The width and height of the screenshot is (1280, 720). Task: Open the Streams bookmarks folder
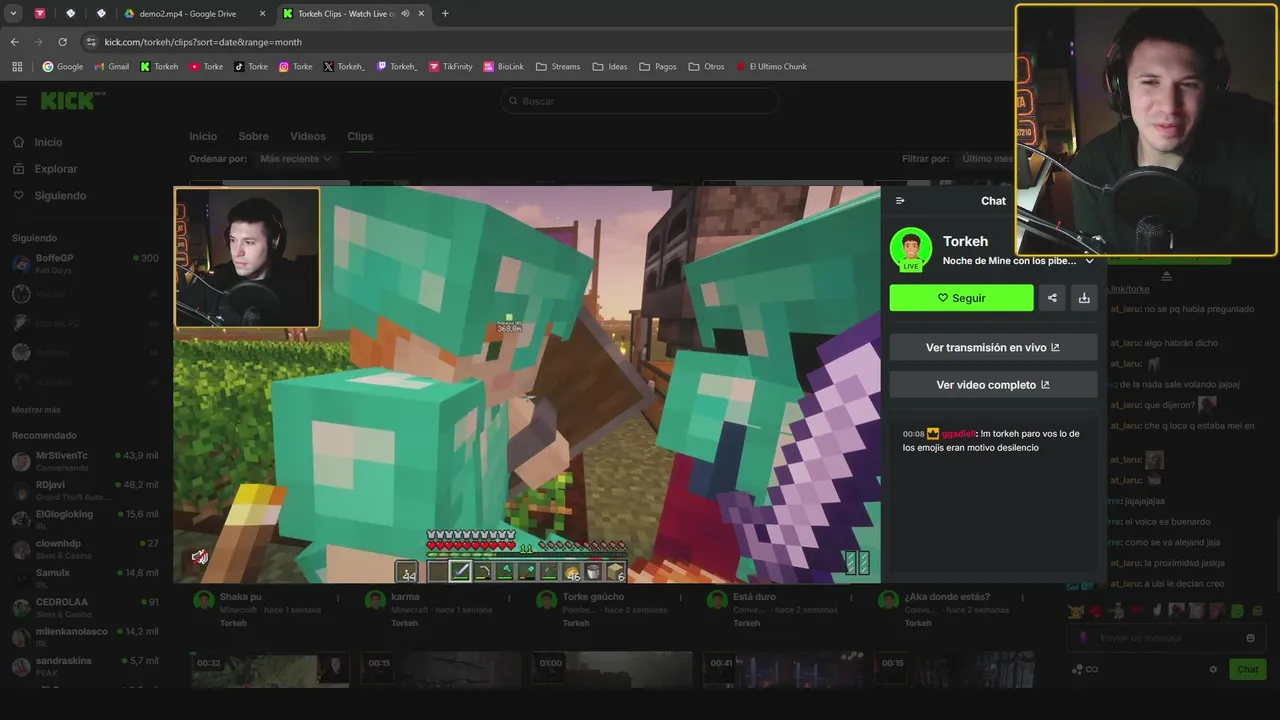[558, 67]
